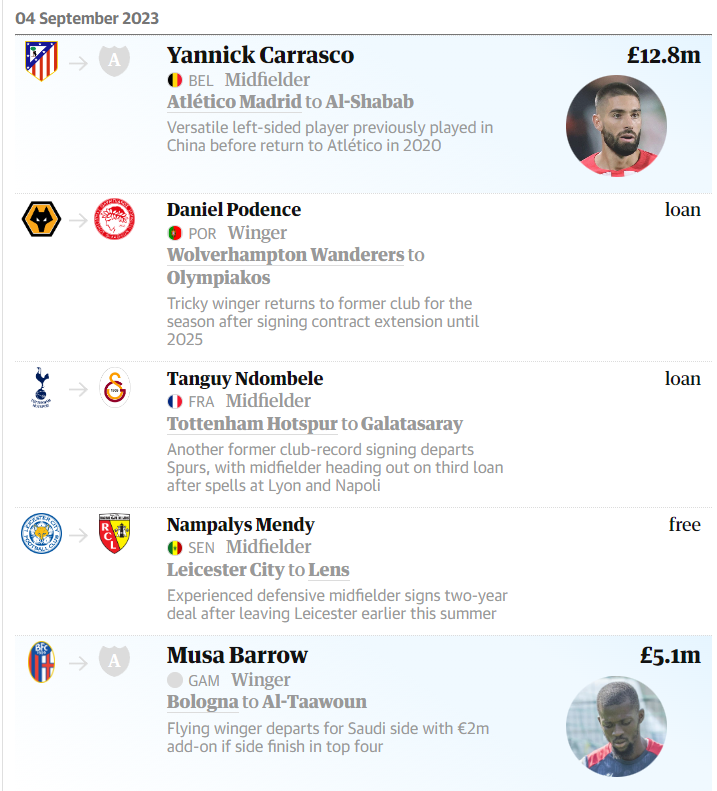
Task: Open the Al-Shabab club link
Action: [369, 102]
